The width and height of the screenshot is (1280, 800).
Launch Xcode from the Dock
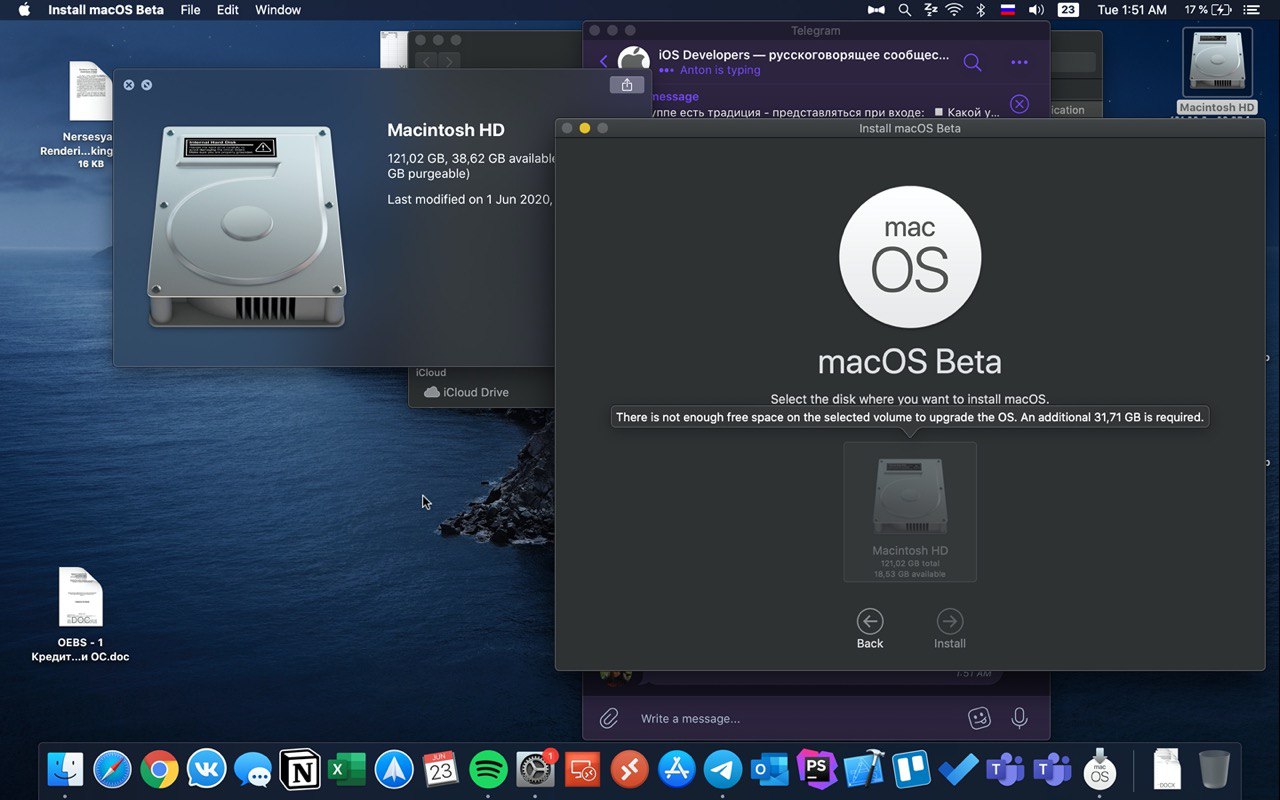864,769
